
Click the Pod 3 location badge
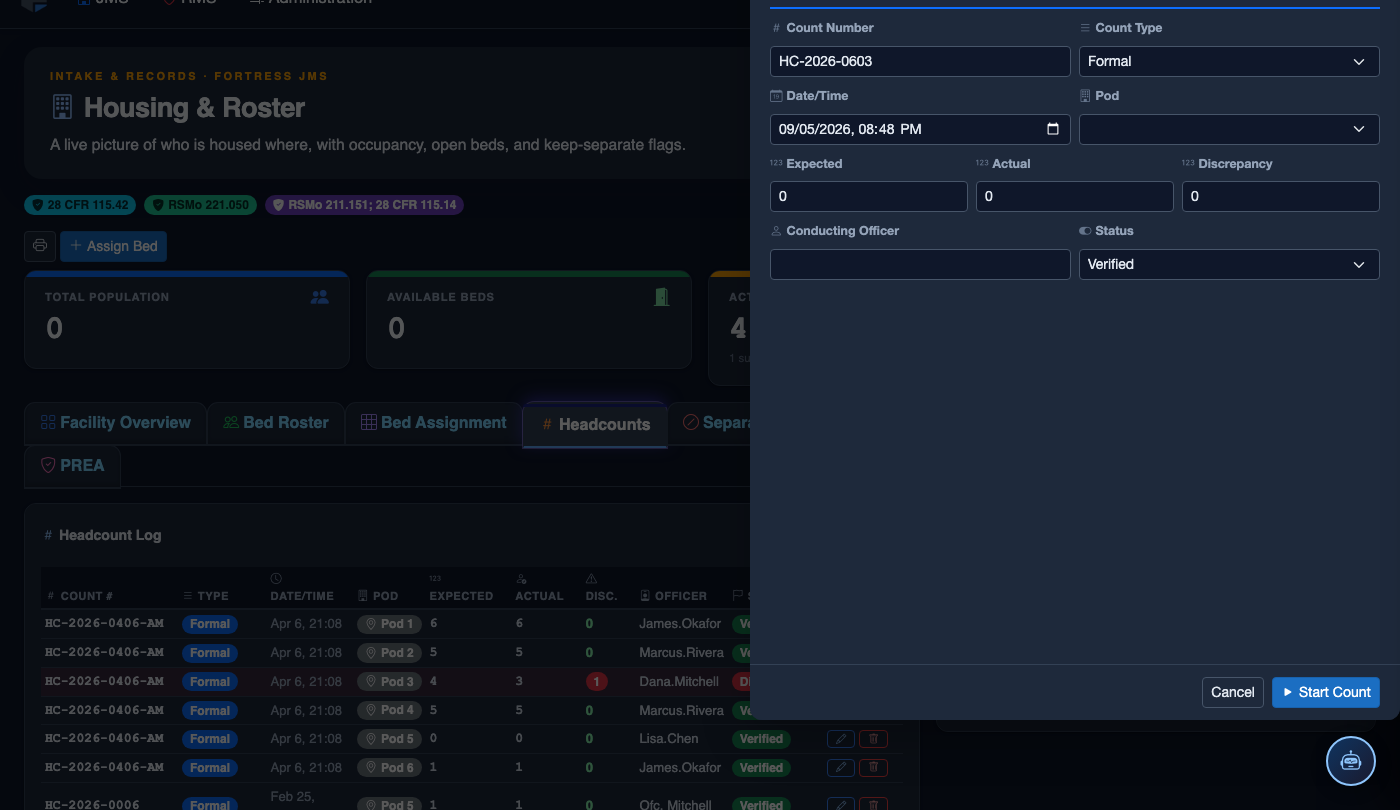click(390, 682)
